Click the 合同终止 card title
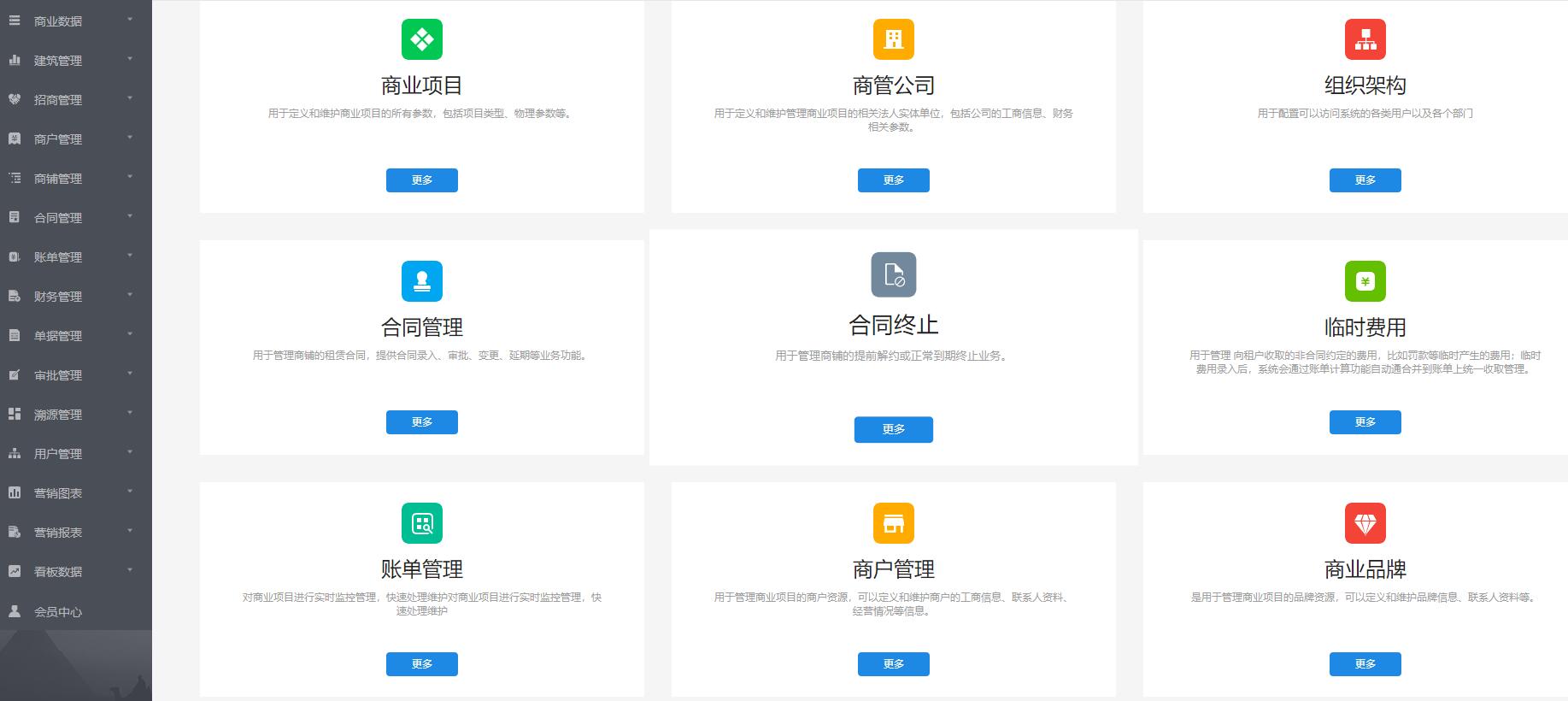Image resolution: width=1568 pixels, height=701 pixels. coord(894,325)
